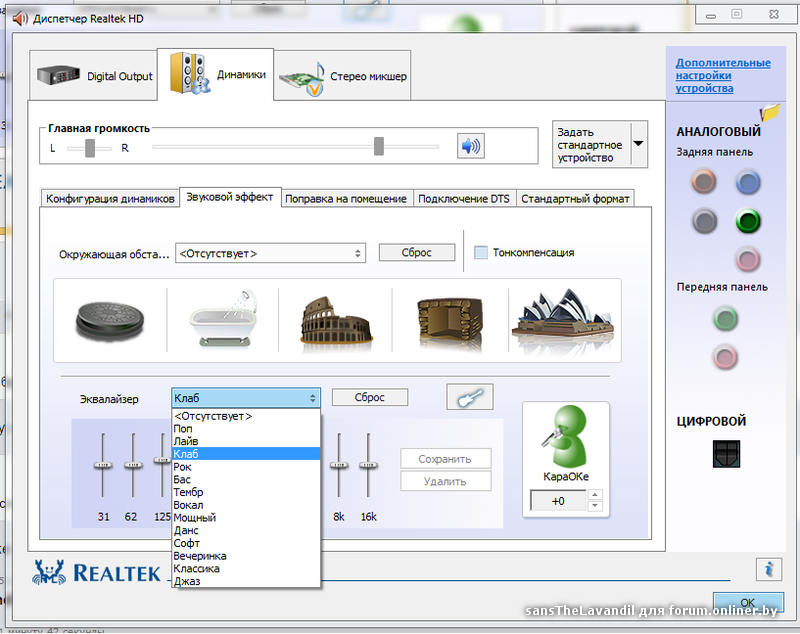800x634 pixels.
Task: Click the green front panel jack
Action: (725, 319)
